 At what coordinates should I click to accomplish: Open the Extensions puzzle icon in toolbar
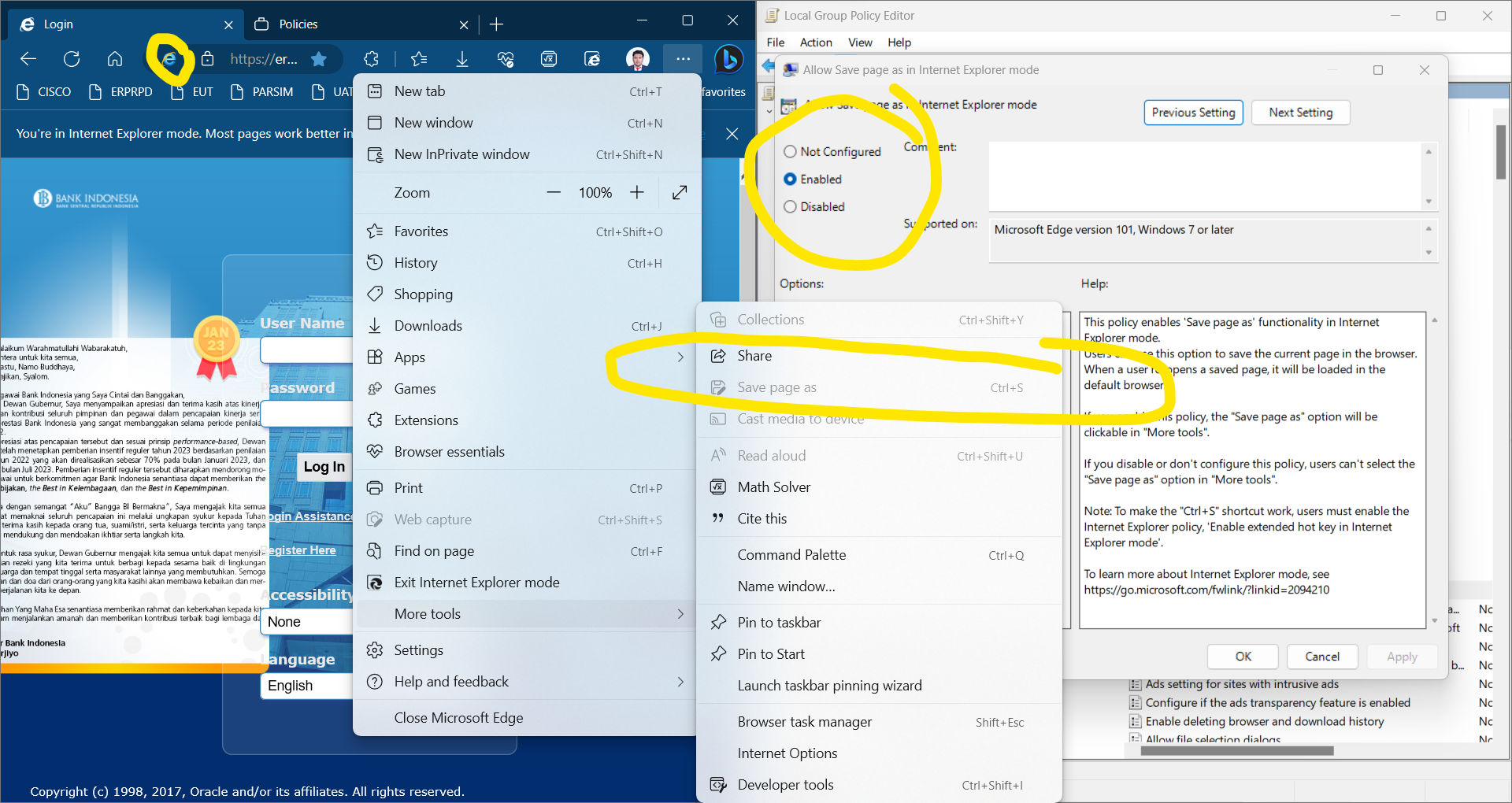pos(372,59)
